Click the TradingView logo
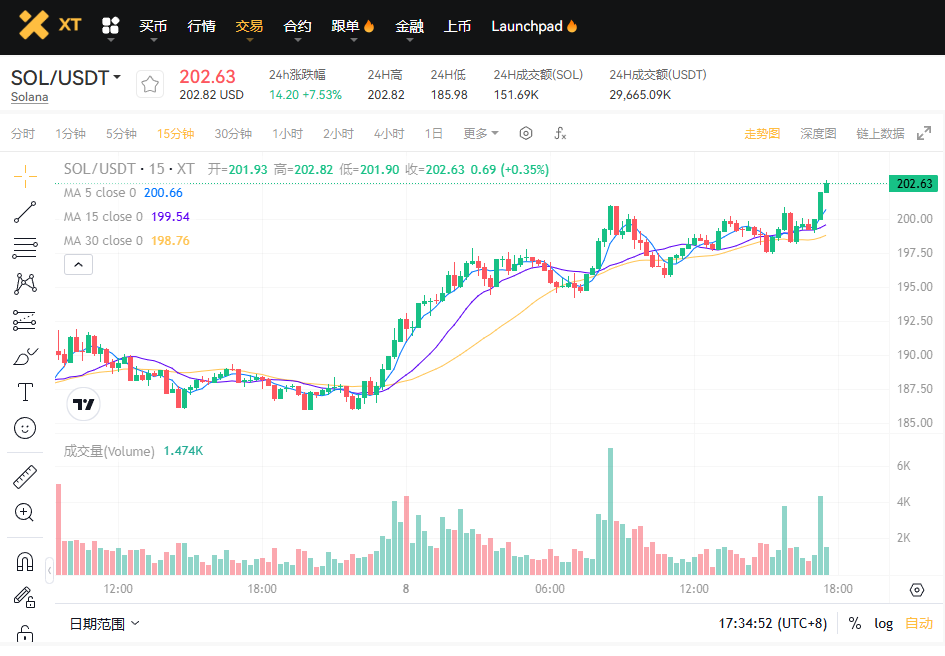Screen dimensions: 945x656 [83, 404]
